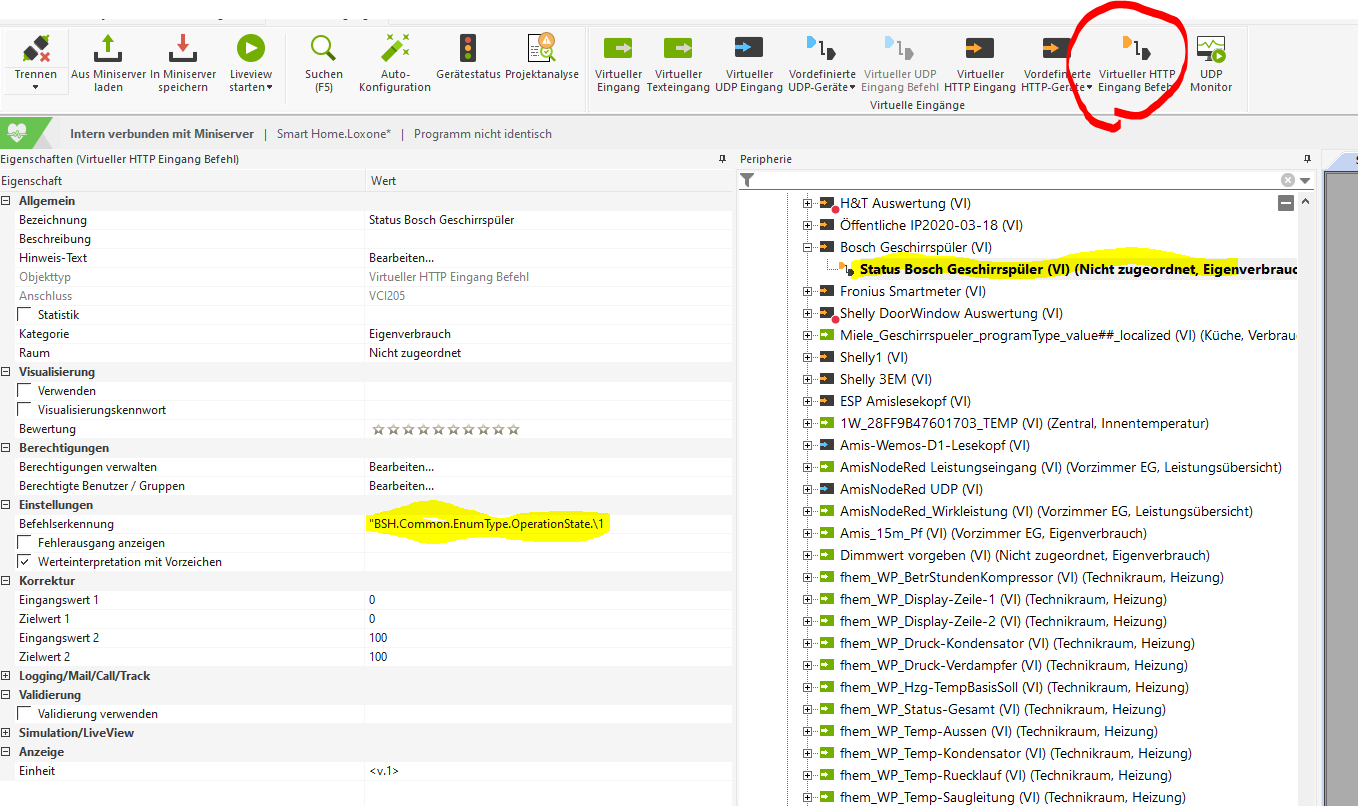Click the Befehlserkennung value field
Viewport: 1358px width, 806px height.
tap(488, 524)
